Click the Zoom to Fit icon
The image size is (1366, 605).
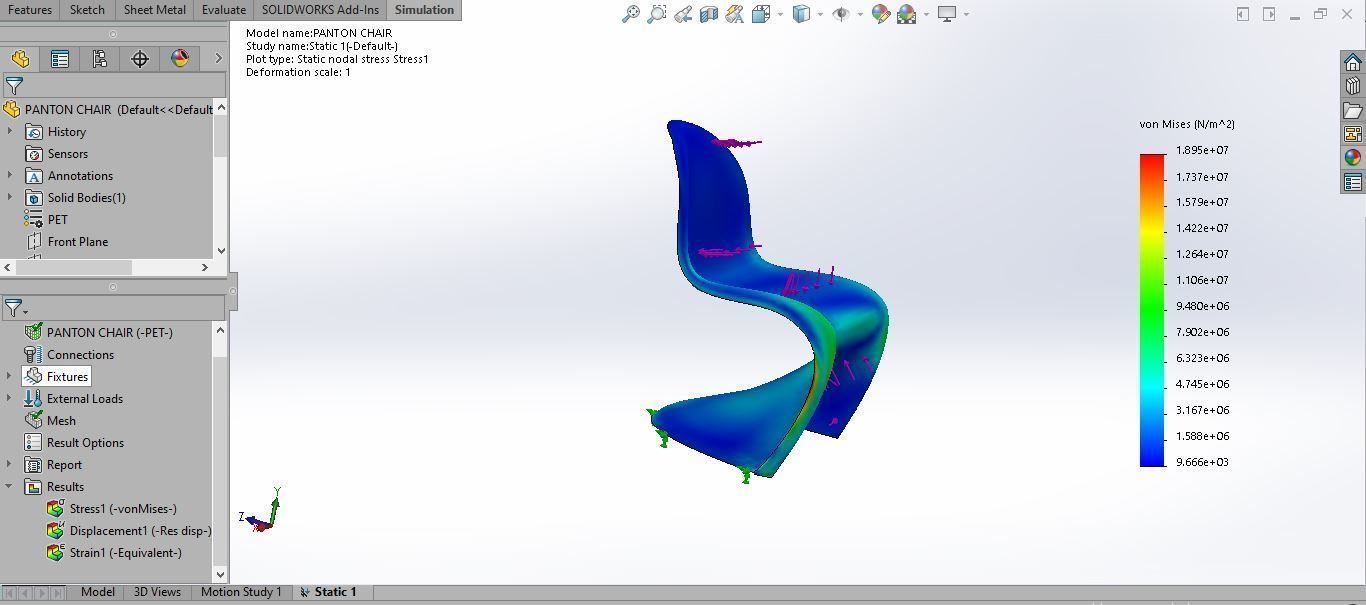coord(631,14)
